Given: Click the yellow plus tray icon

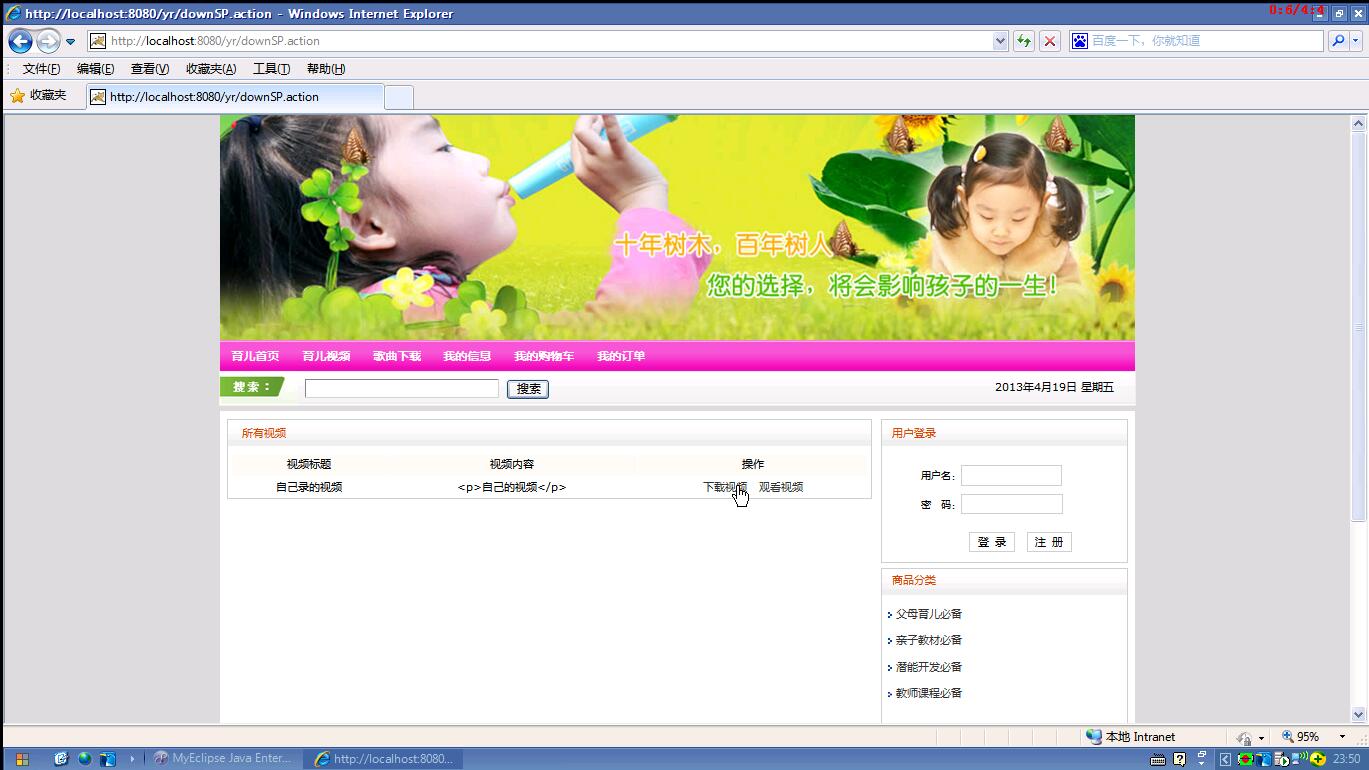Looking at the screenshot, I should [x=1318, y=759].
